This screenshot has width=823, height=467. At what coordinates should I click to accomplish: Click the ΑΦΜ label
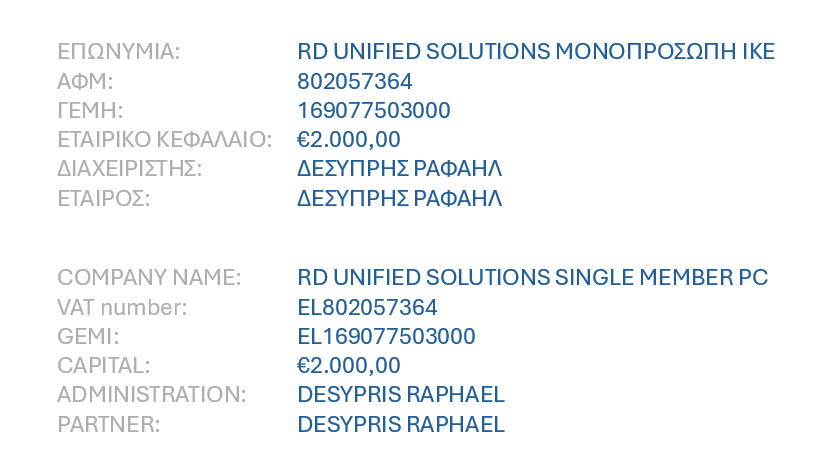[86, 81]
